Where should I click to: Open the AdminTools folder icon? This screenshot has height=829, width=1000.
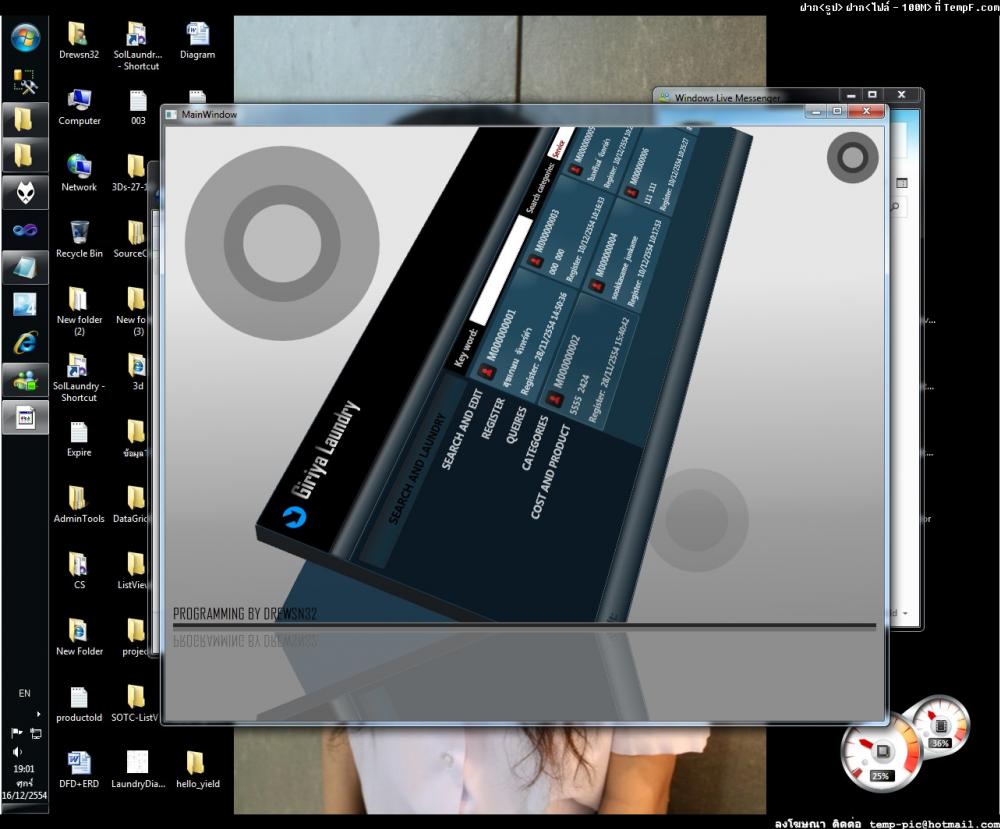[79, 504]
